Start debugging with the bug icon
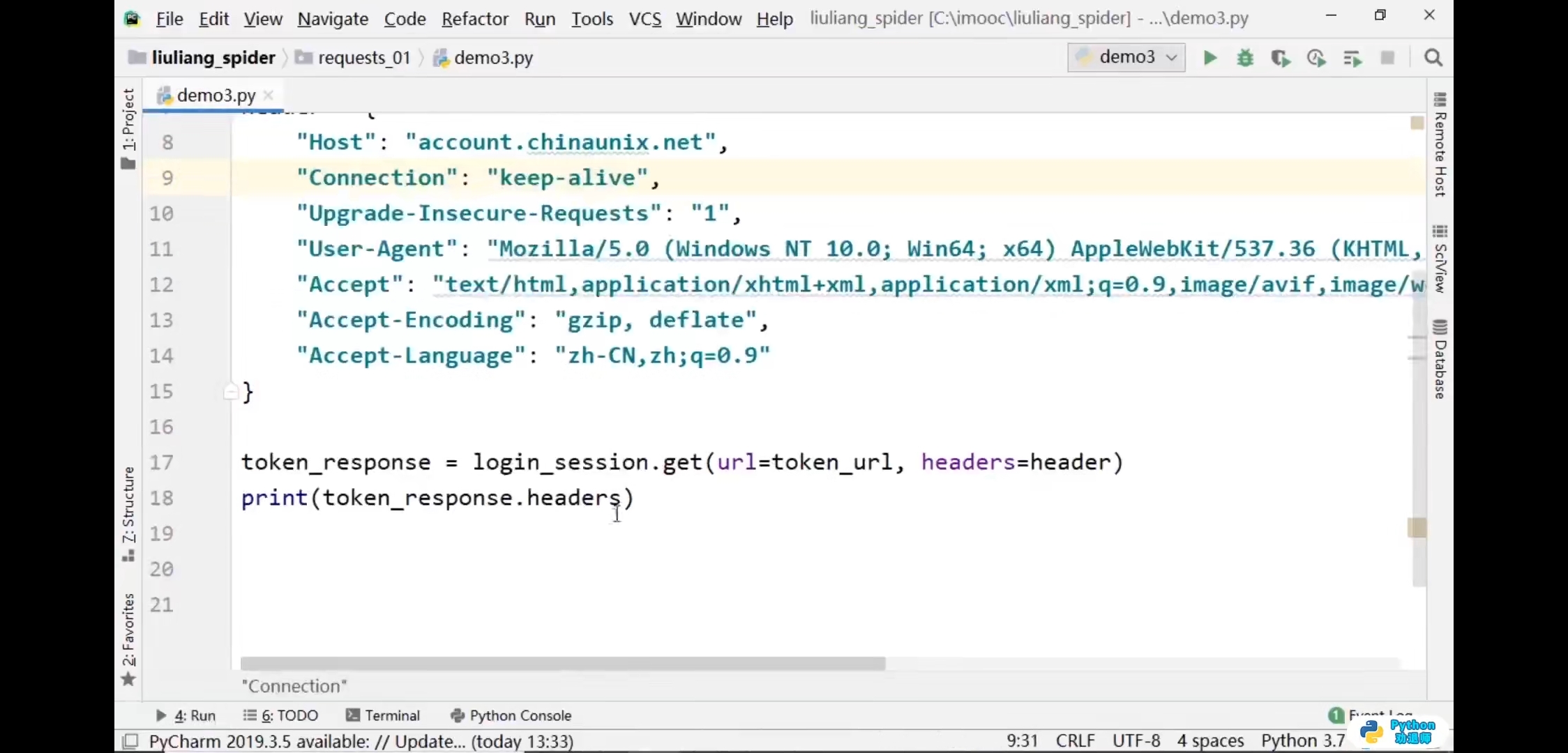Image resolution: width=1568 pixels, height=753 pixels. (x=1245, y=58)
